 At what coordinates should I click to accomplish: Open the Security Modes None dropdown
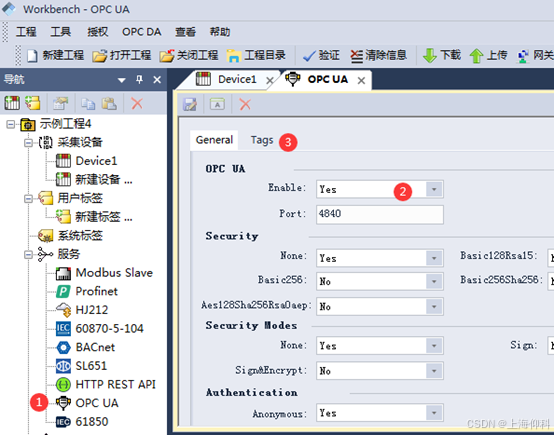(434, 346)
